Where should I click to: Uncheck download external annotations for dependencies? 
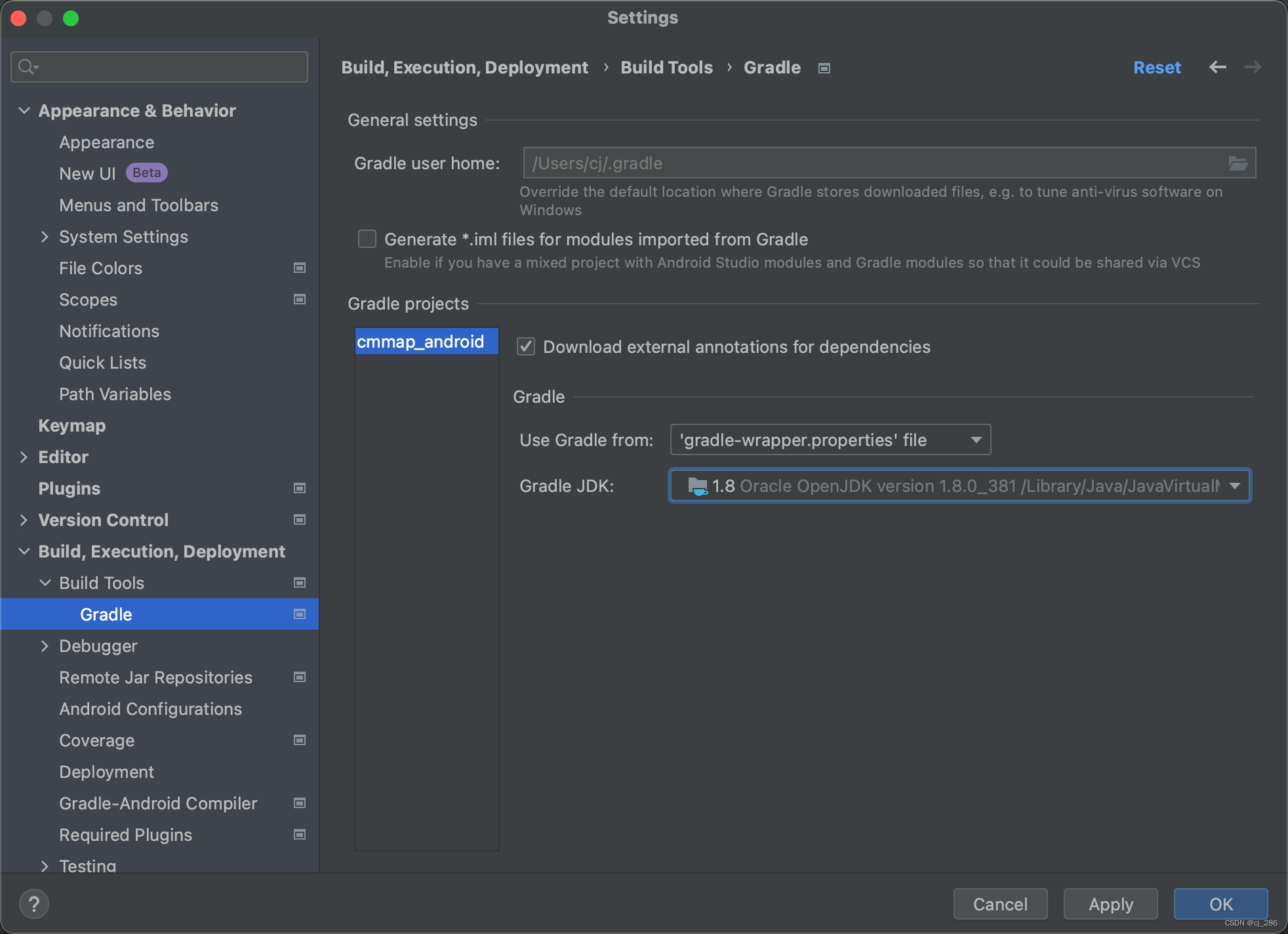525,347
